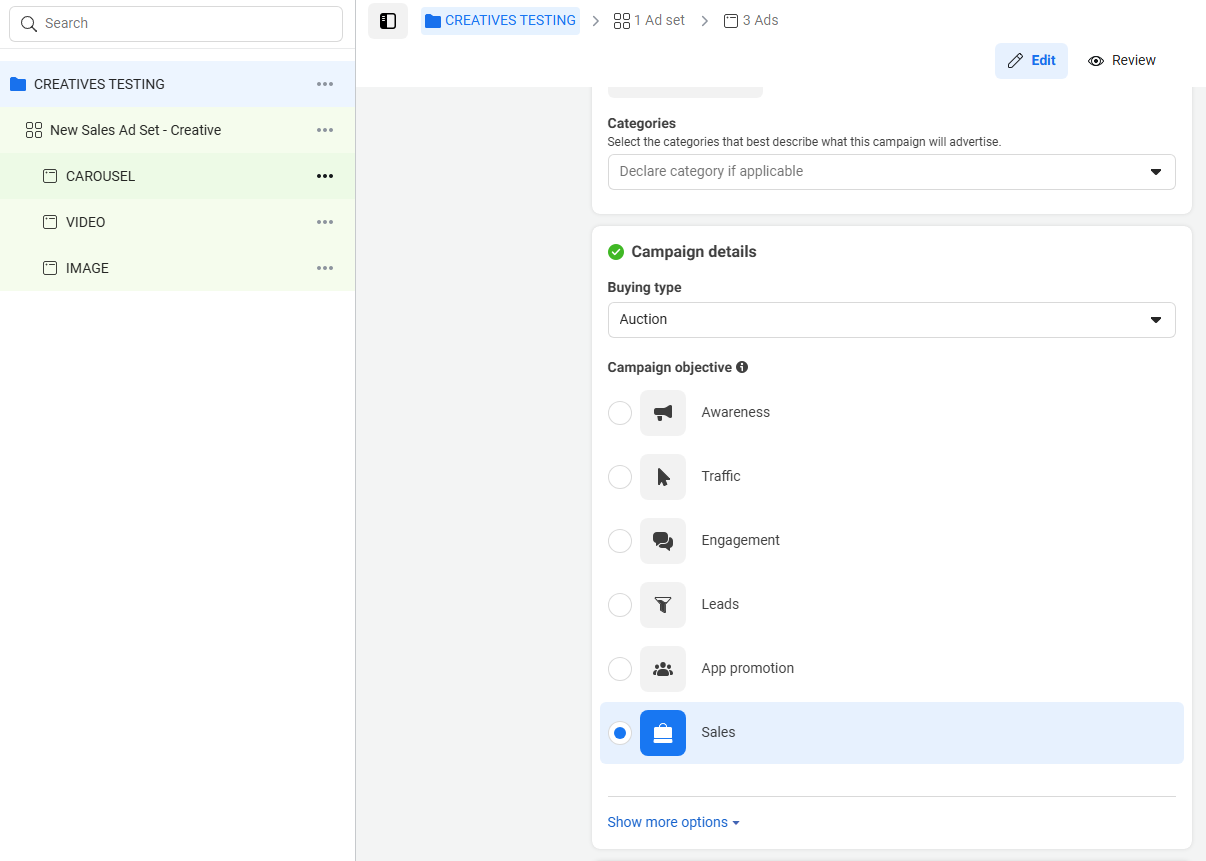The width and height of the screenshot is (1206, 861).
Task: Open the 1 Ad set breadcrumb
Action: click(650, 20)
